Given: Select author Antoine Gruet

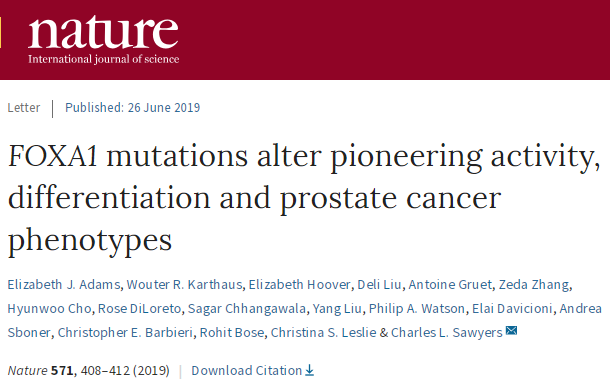Looking at the screenshot, I should coord(450,284).
